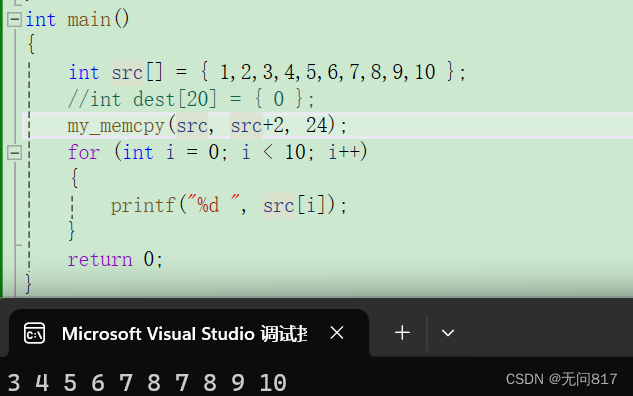Click the "%d " format string
This screenshot has width=633, height=396.
point(213,204)
